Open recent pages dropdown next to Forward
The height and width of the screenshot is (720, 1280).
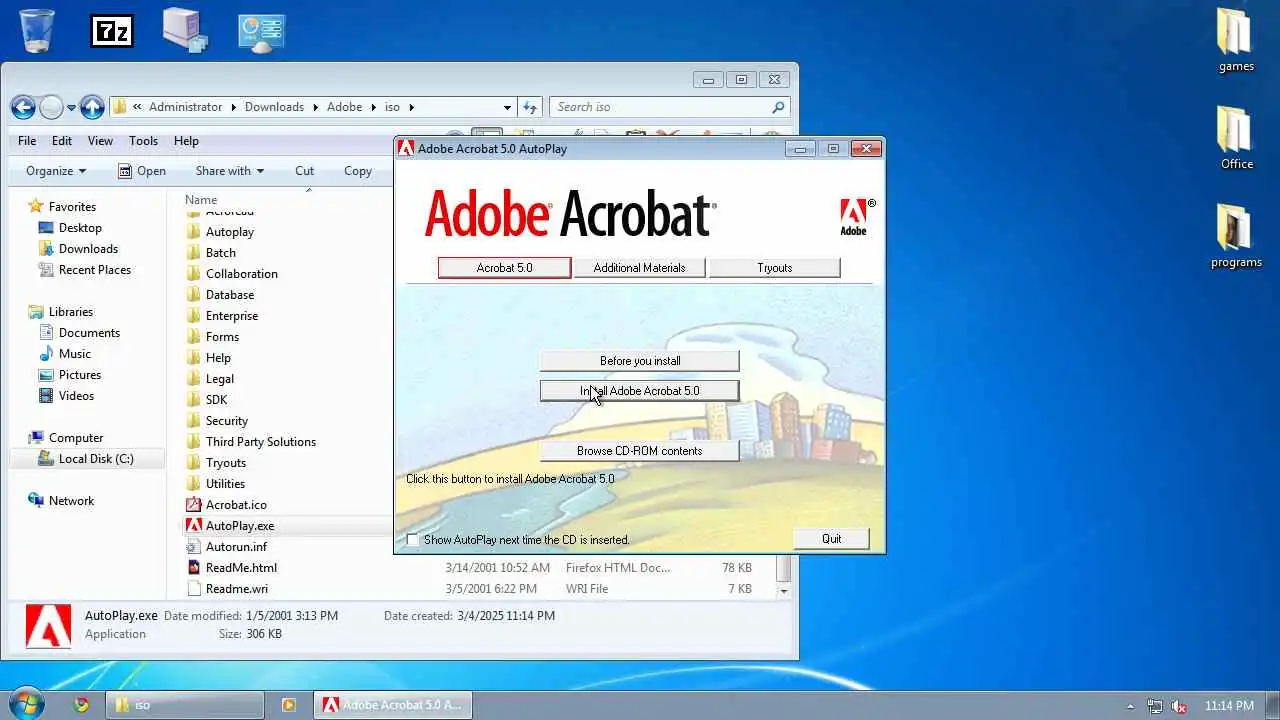[72, 107]
